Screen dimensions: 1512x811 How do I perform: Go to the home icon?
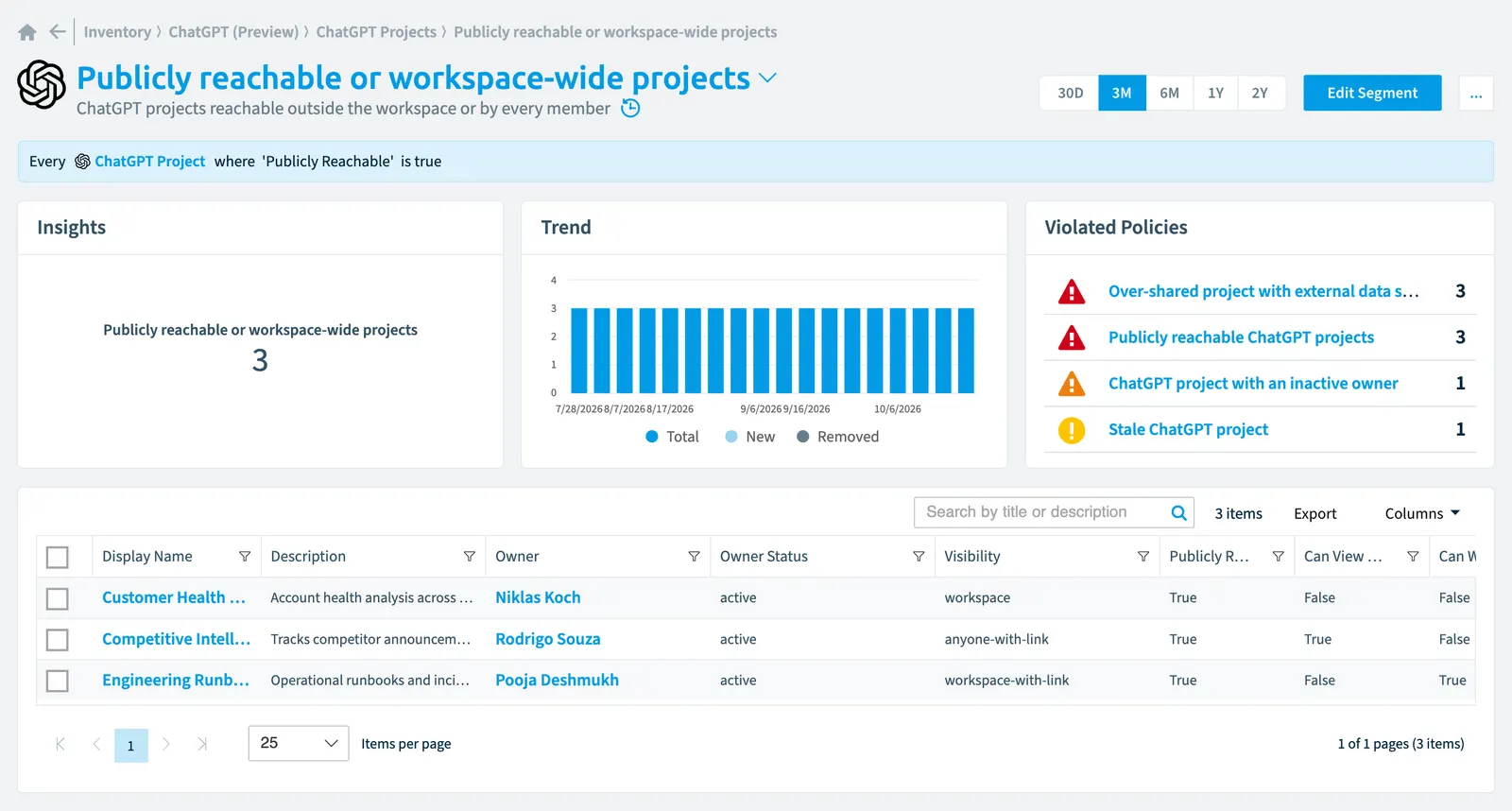point(27,32)
